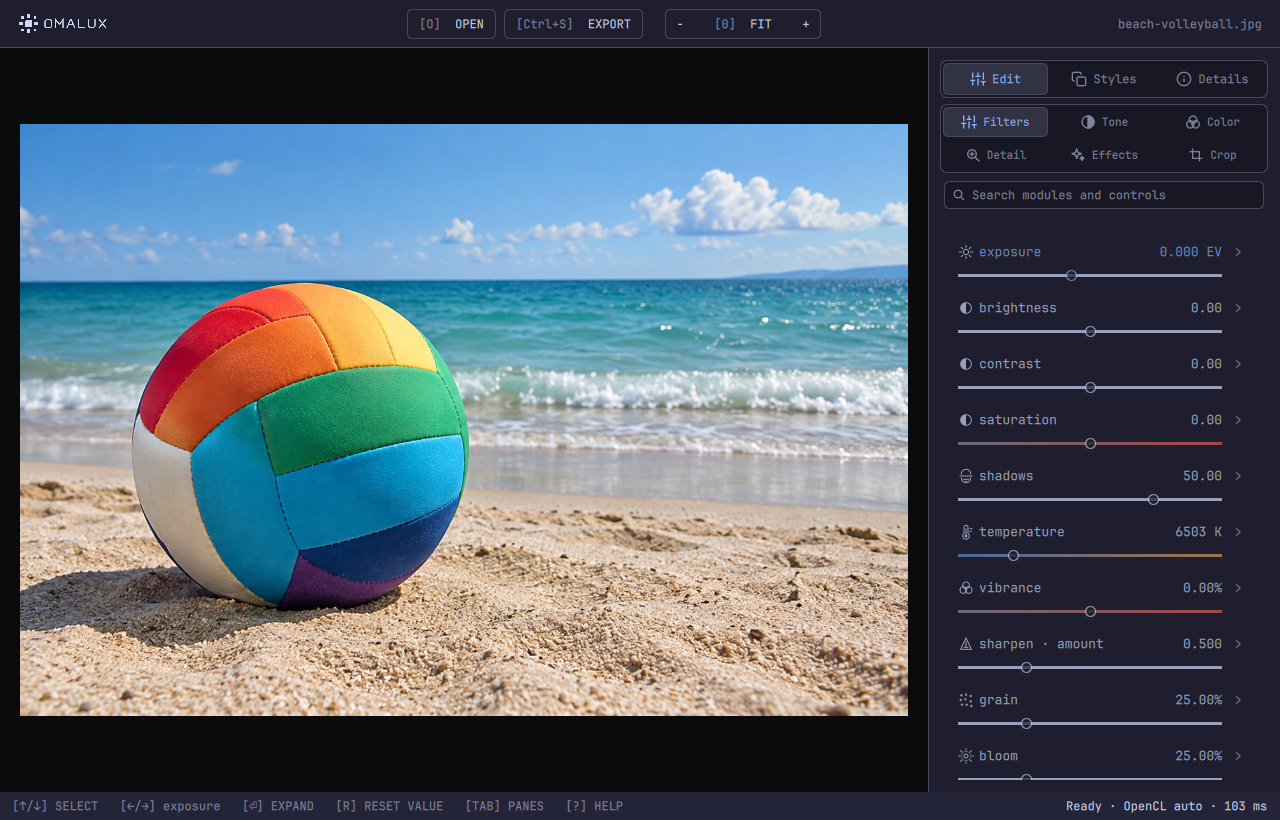Click the shadows module icon

(965, 476)
